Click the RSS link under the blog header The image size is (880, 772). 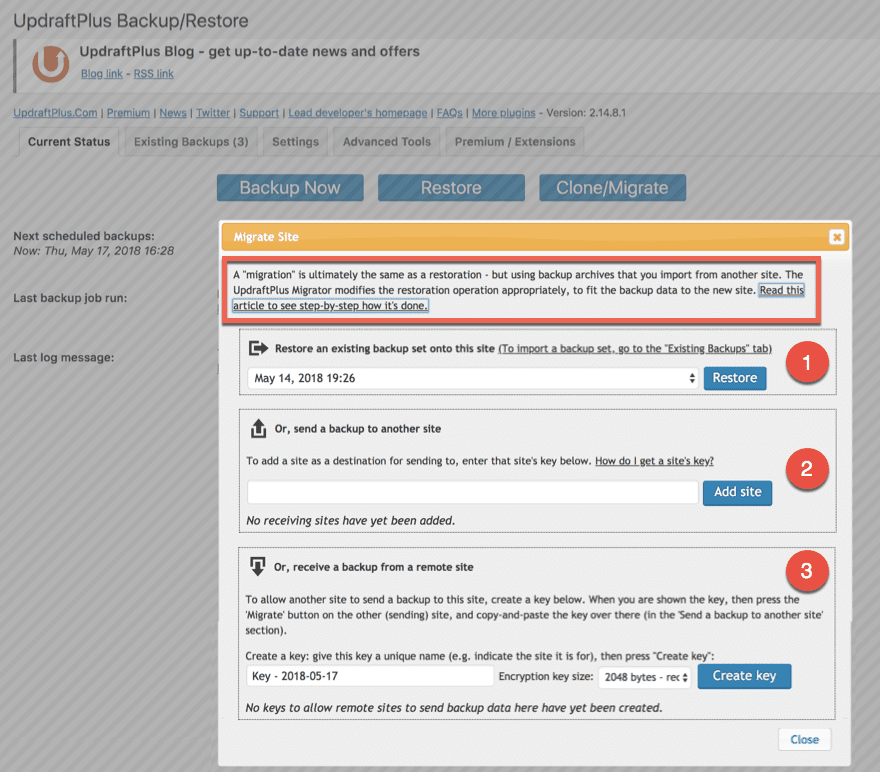click(x=153, y=73)
